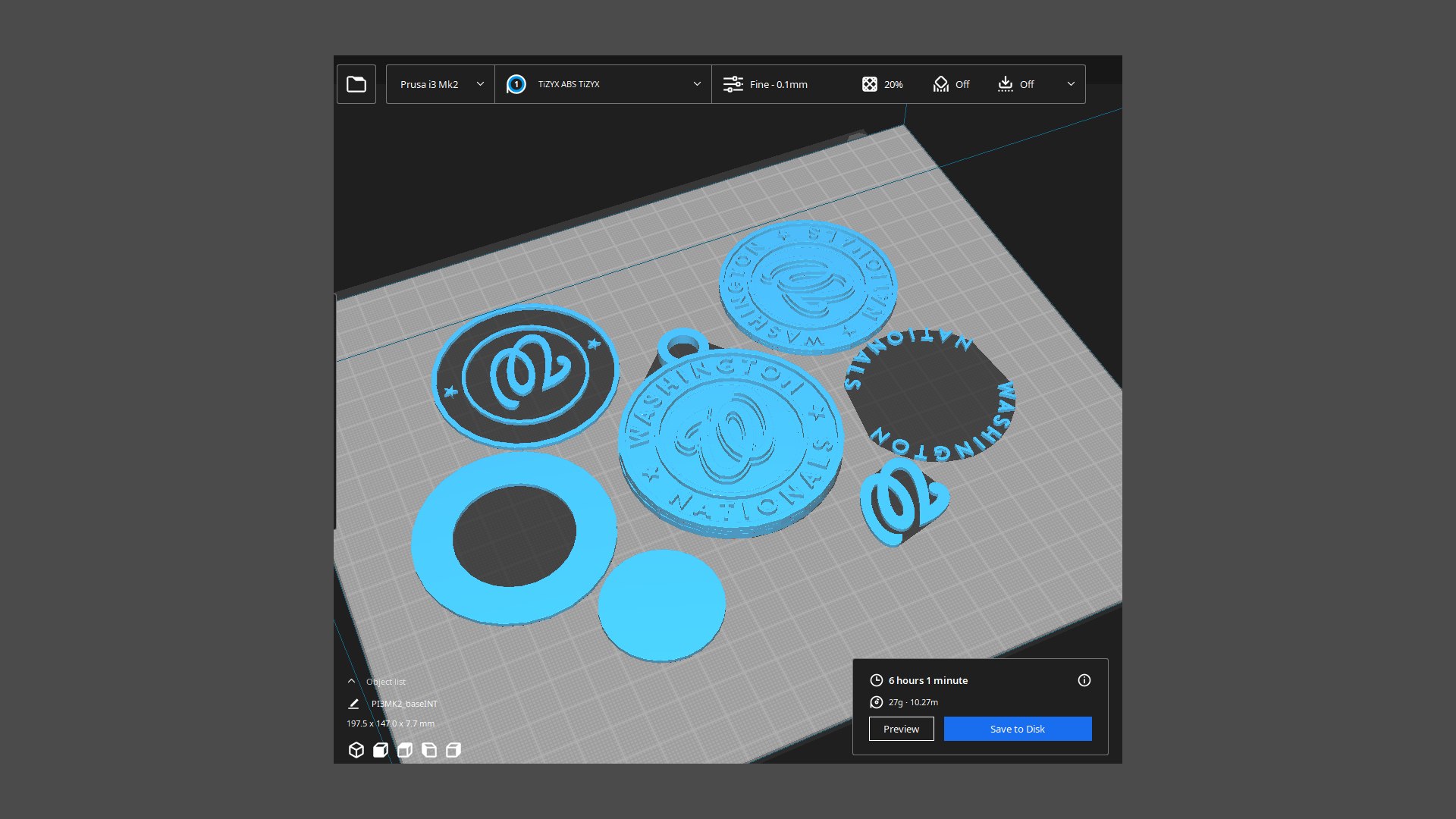Click the 6 hours 1 minute estimate

coord(928,680)
